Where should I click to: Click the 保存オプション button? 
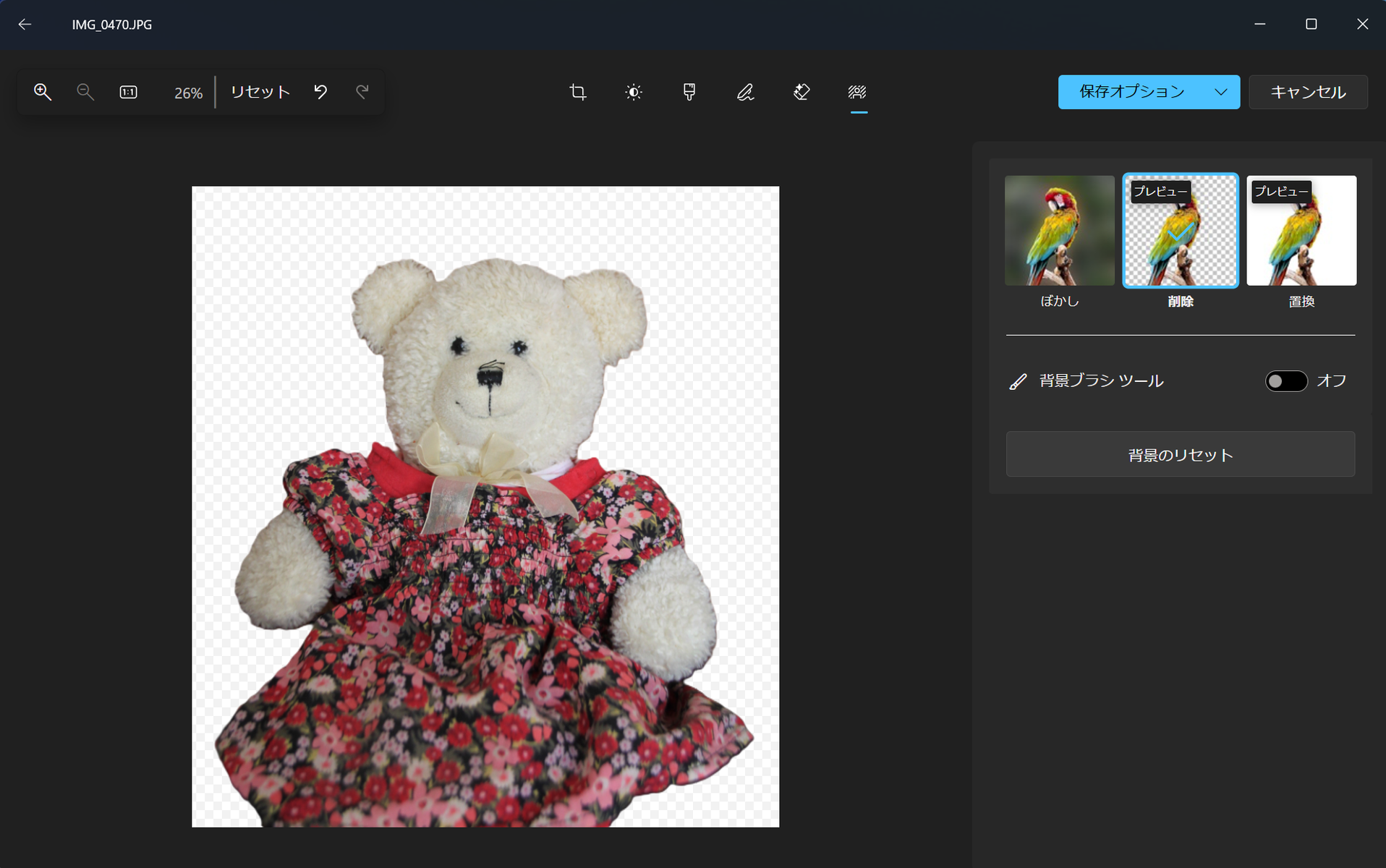point(1131,92)
